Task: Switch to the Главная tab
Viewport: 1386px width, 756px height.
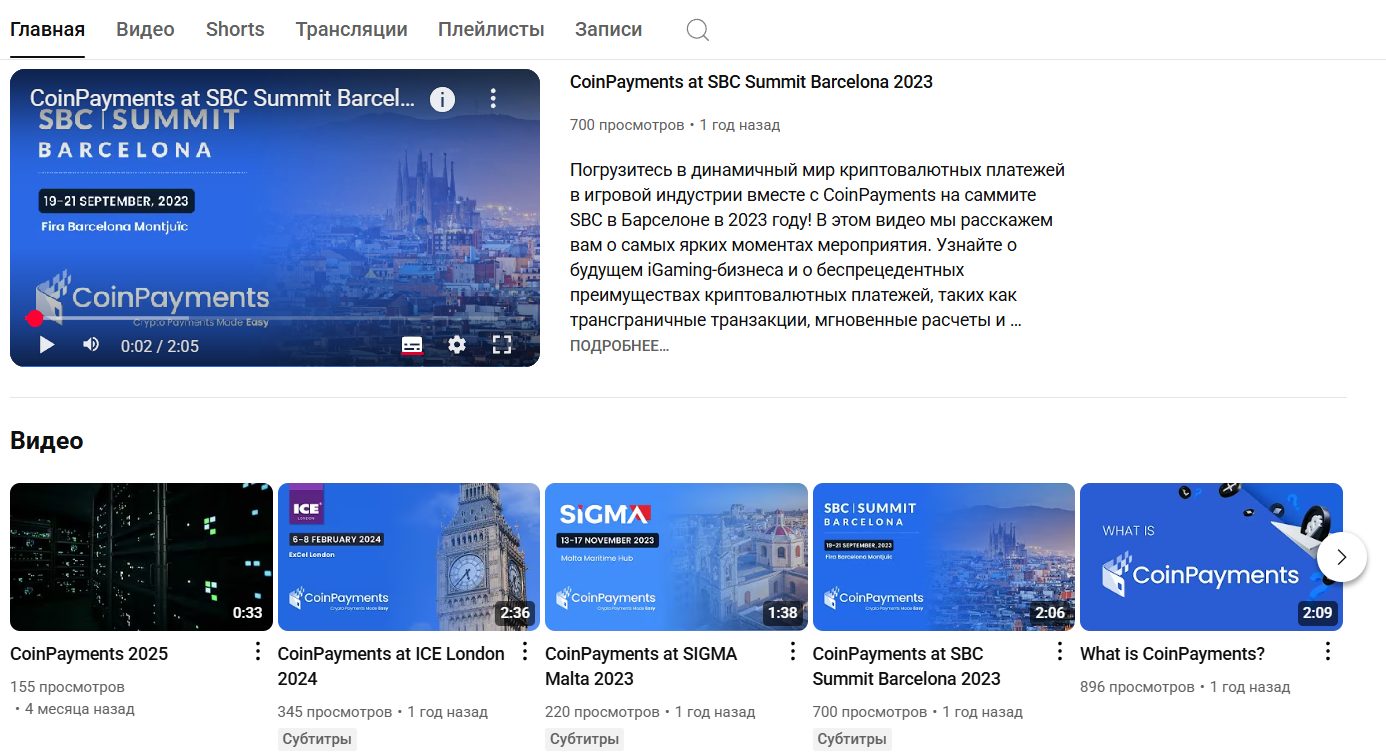Action: click(47, 30)
